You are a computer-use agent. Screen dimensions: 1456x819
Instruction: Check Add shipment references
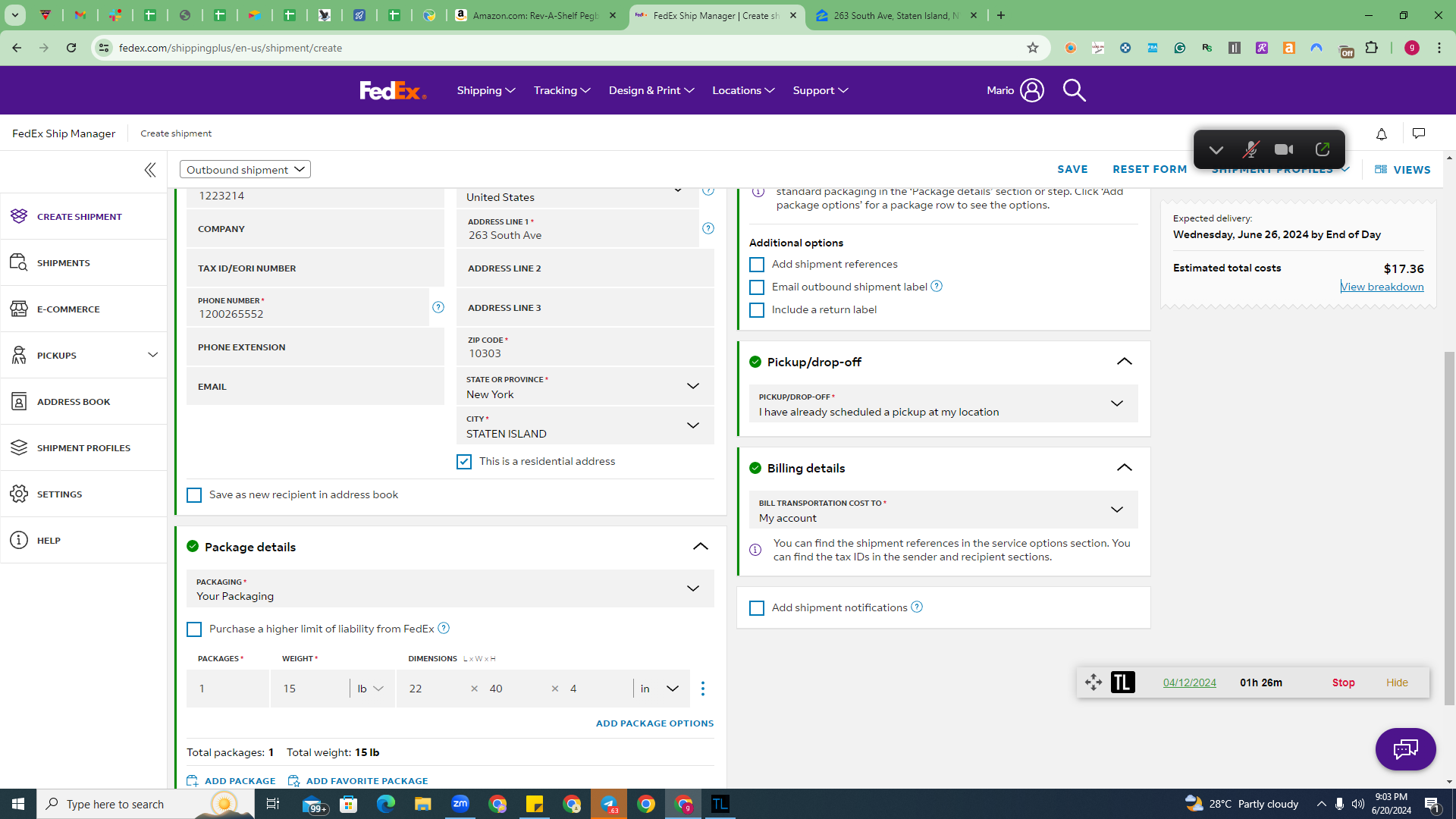[757, 265]
